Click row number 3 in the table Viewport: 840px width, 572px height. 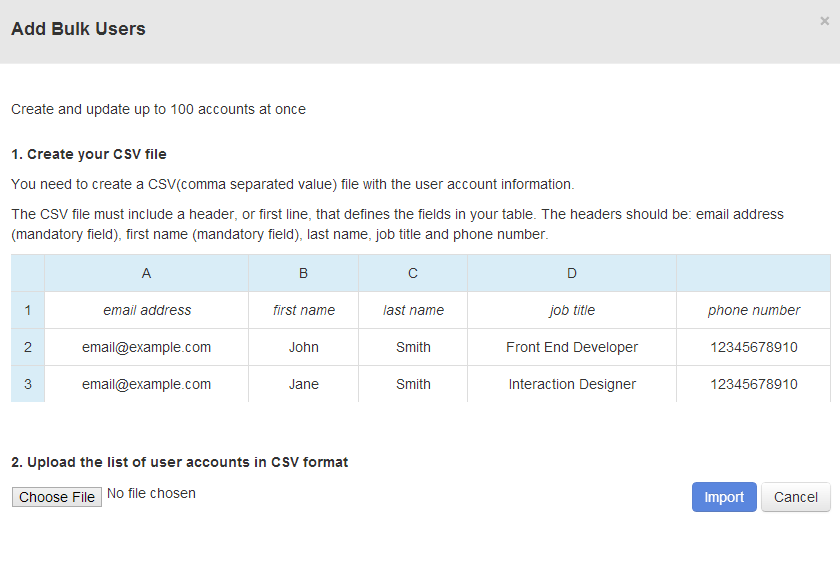(28, 384)
